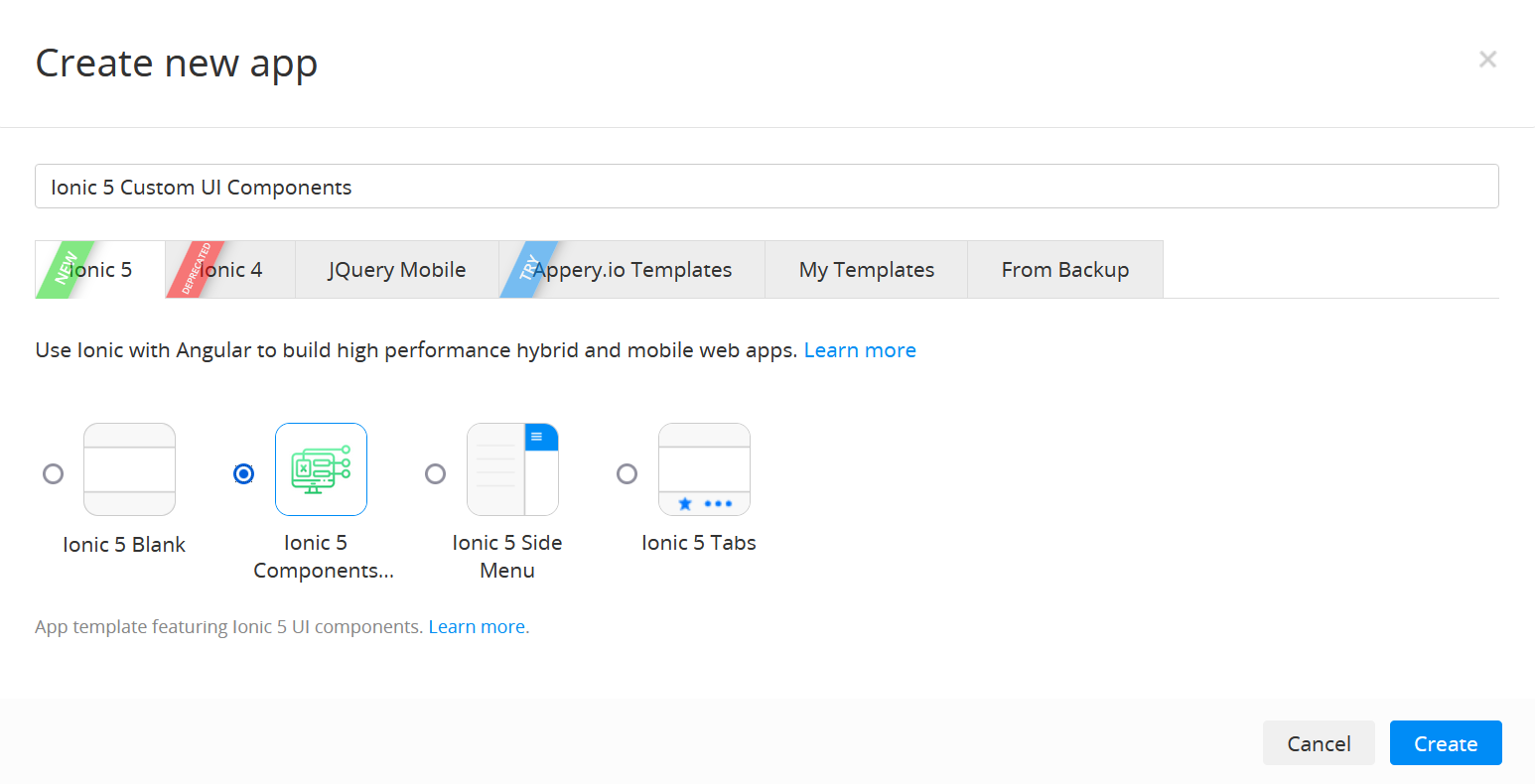
Task: Click the Ionic 5 Tabs label
Action: click(x=699, y=543)
